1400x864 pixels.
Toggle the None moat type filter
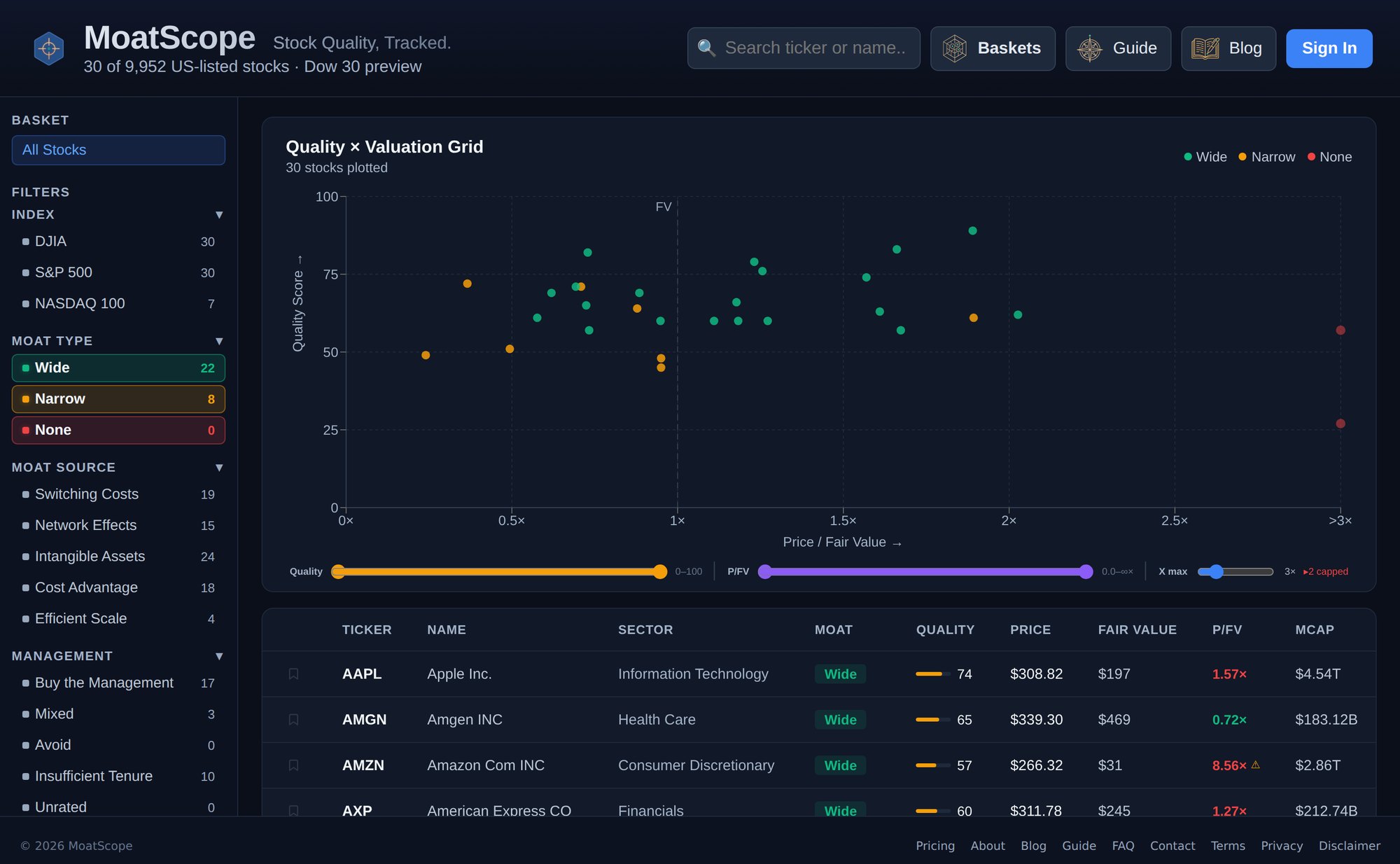(x=118, y=430)
